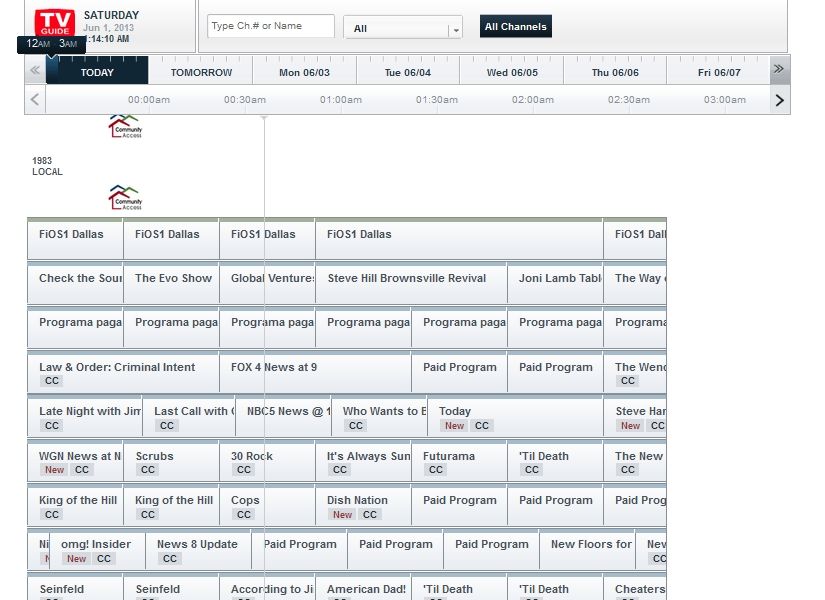Open the Cops listing
The image size is (825, 600).
(x=267, y=506)
